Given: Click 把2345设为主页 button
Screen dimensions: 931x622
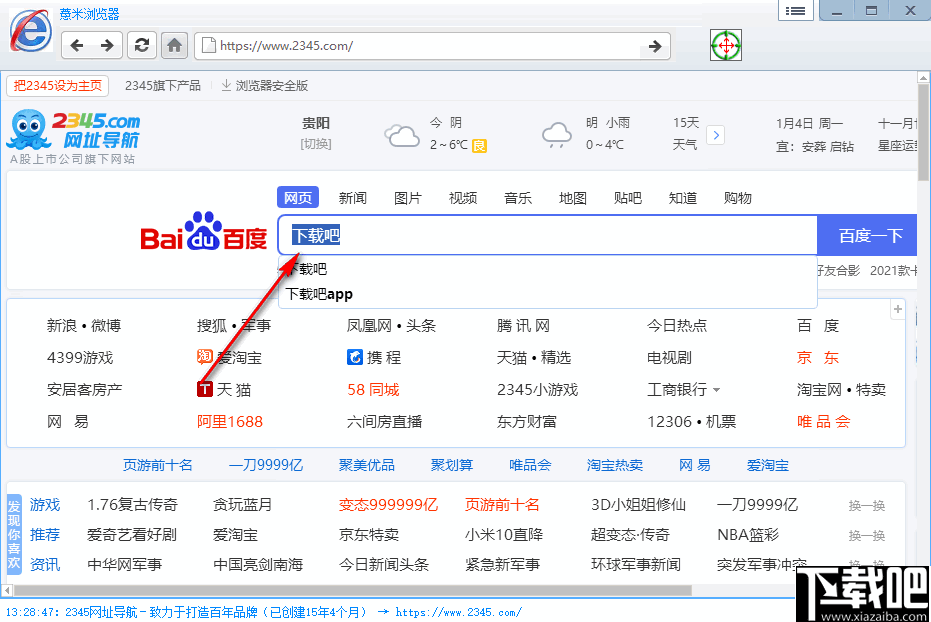Looking at the screenshot, I should point(58,85).
